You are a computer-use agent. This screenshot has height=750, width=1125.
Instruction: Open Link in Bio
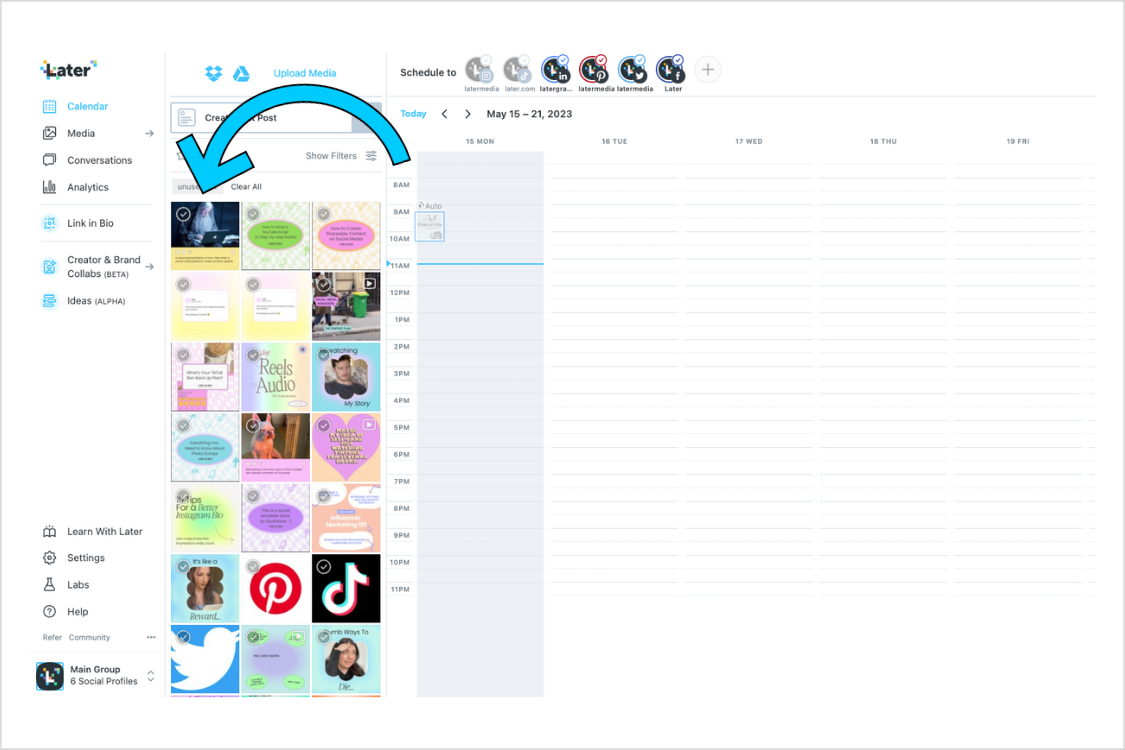[x=90, y=223]
